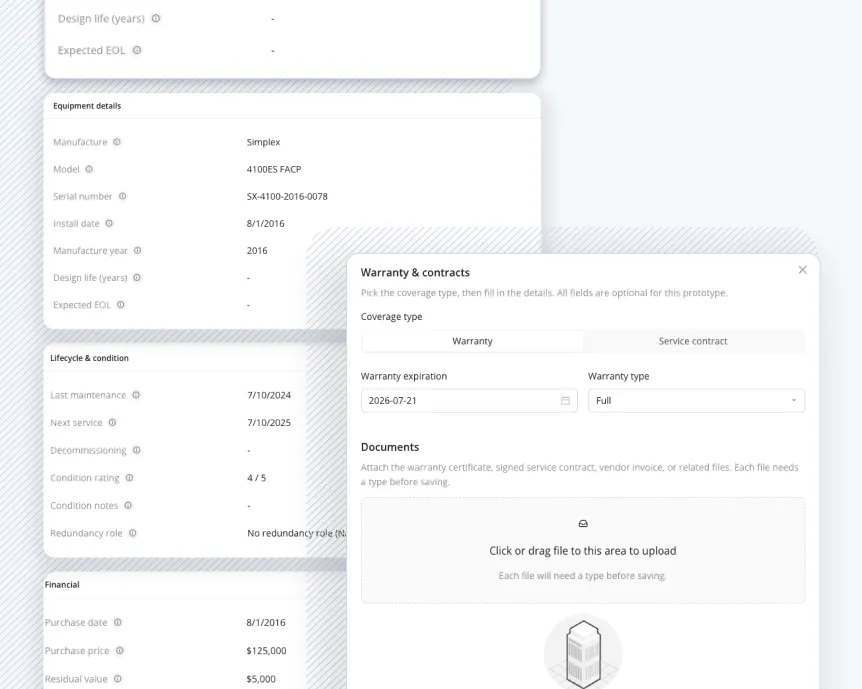Click the info icon beside Condition rating
This screenshot has height=689, width=862.
[129, 478]
